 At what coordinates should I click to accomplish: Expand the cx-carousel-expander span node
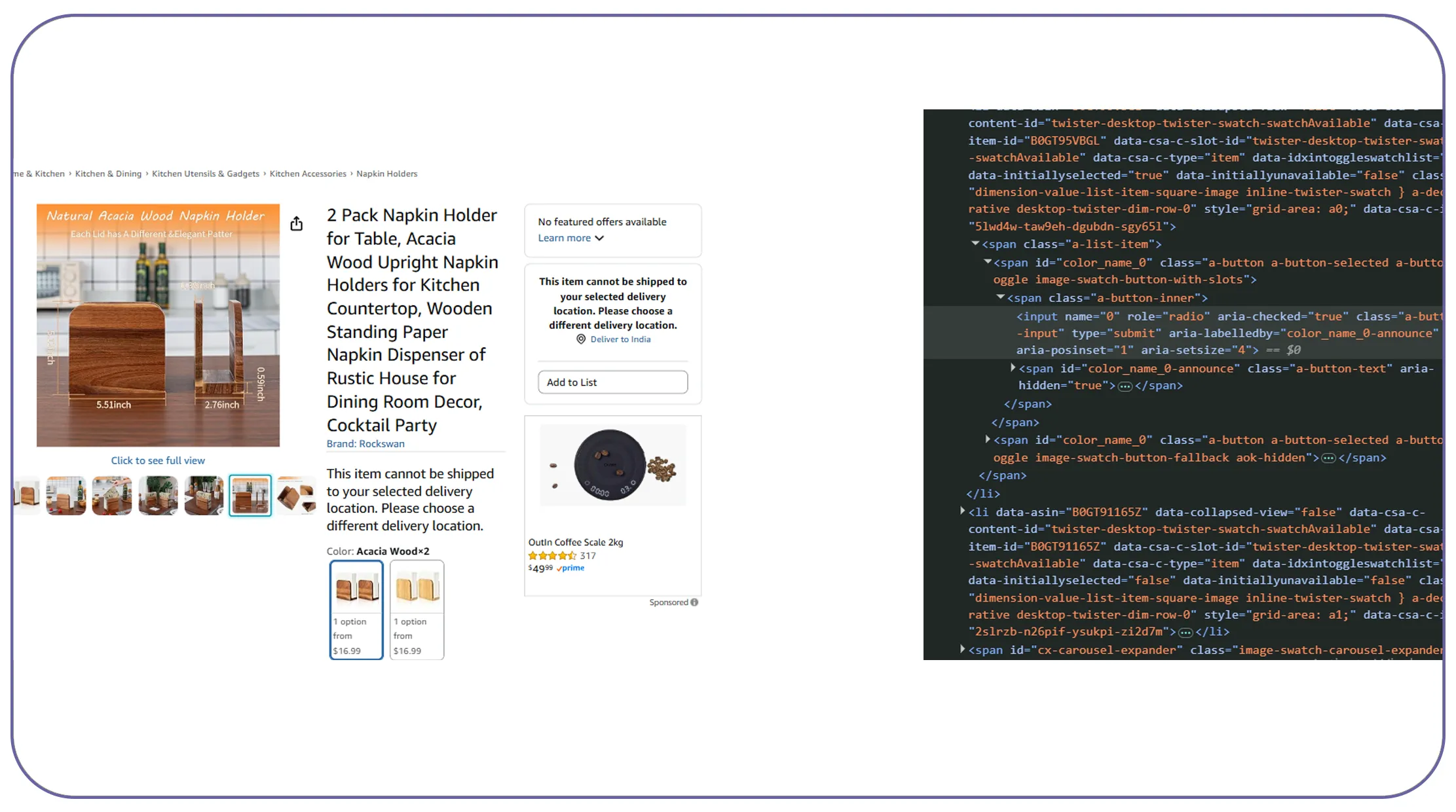point(963,650)
